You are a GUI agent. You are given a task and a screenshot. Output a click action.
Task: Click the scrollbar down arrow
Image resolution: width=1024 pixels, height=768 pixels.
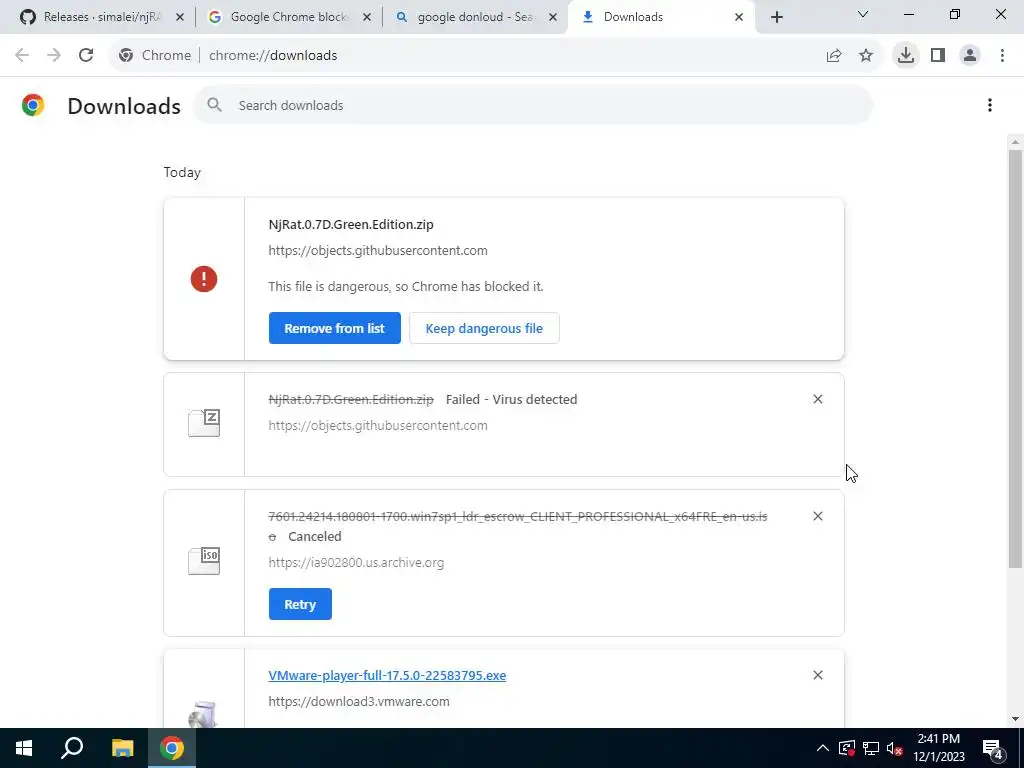point(1015,718)
